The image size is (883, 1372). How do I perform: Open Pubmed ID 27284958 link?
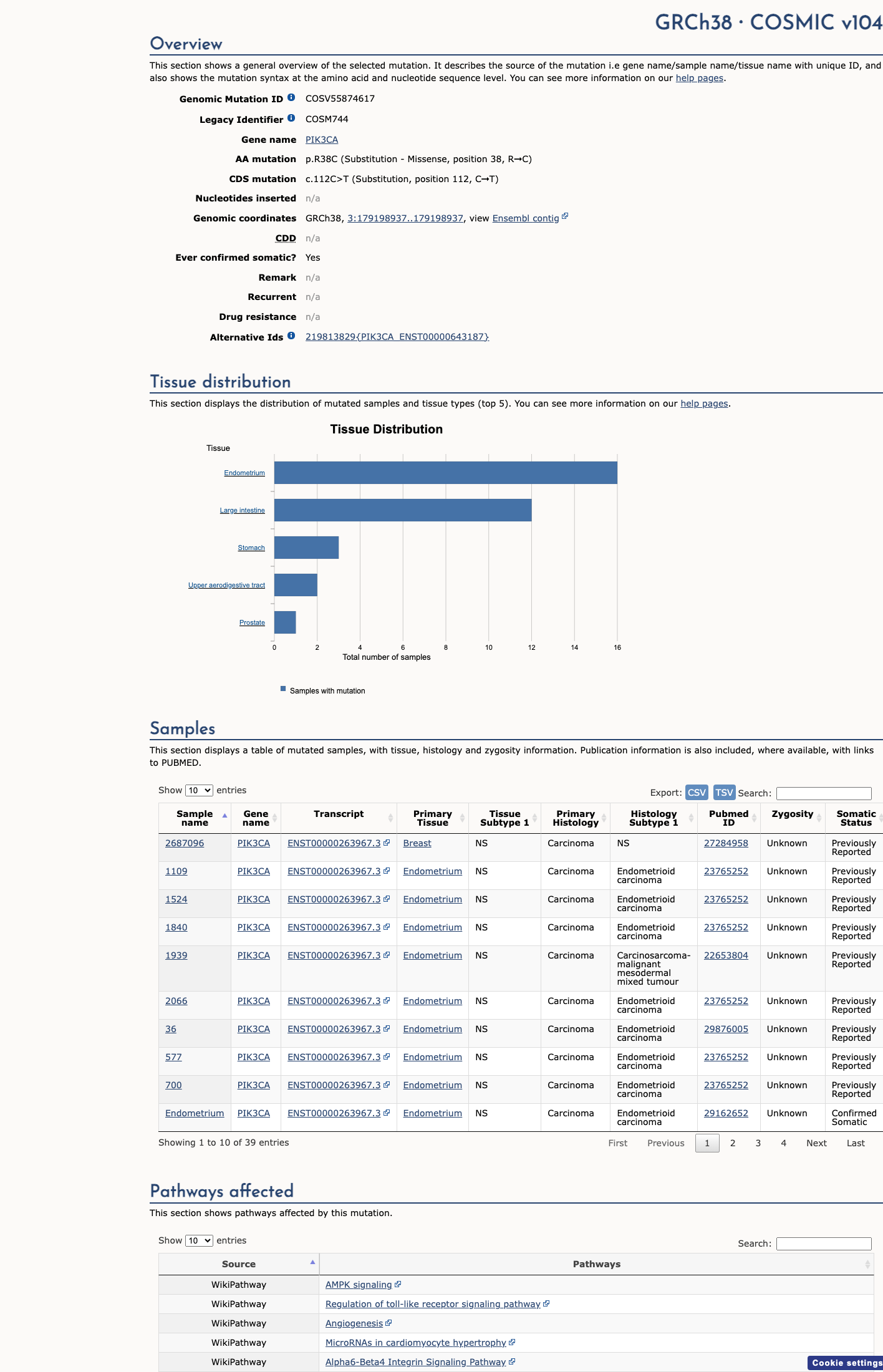coord(726,843)
